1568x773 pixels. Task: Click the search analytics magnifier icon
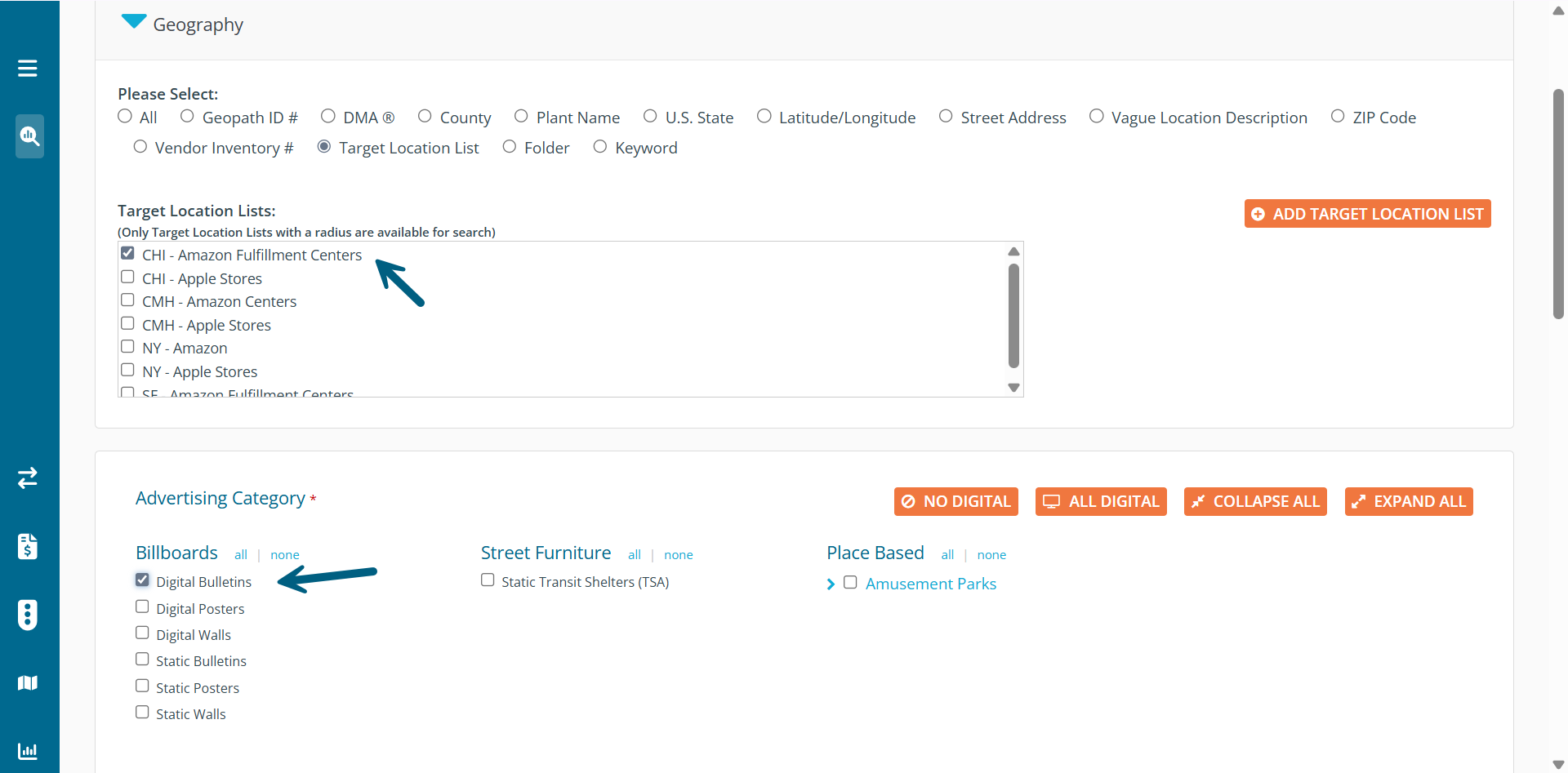pos(29,135)
